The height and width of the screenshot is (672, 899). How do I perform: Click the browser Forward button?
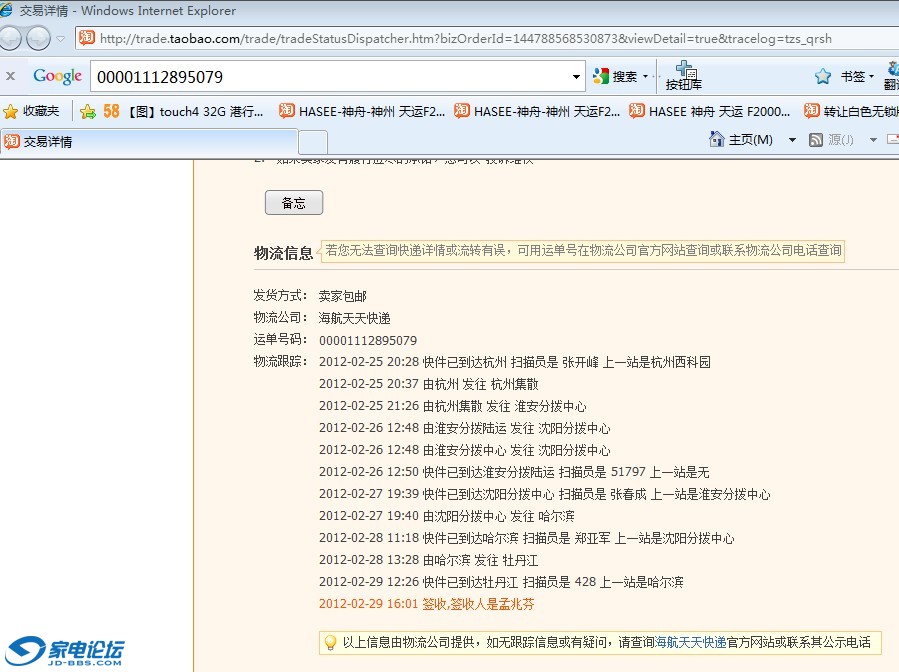tap(38, 39)
